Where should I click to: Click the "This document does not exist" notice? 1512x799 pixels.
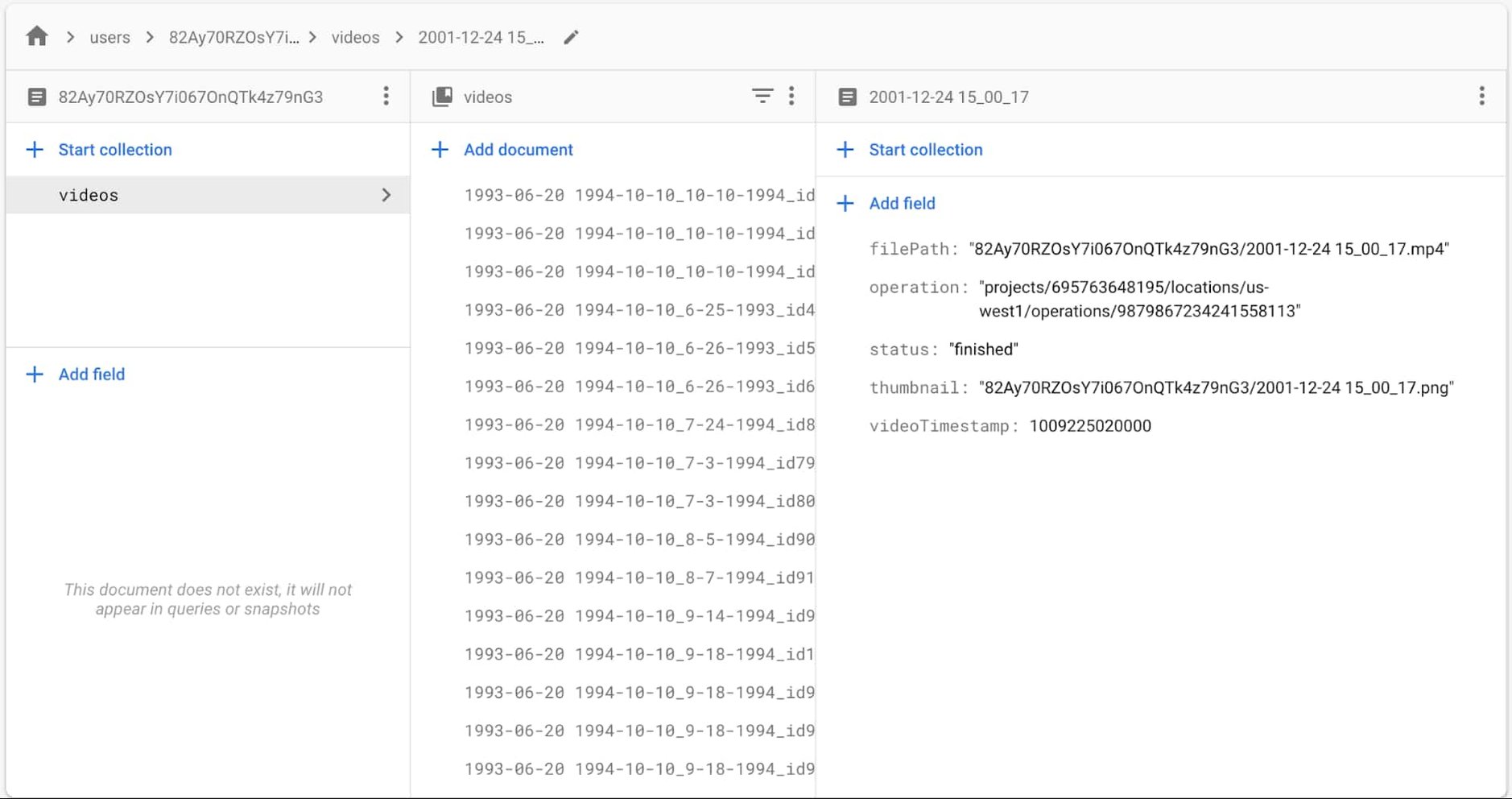click(x=208, y=599)
